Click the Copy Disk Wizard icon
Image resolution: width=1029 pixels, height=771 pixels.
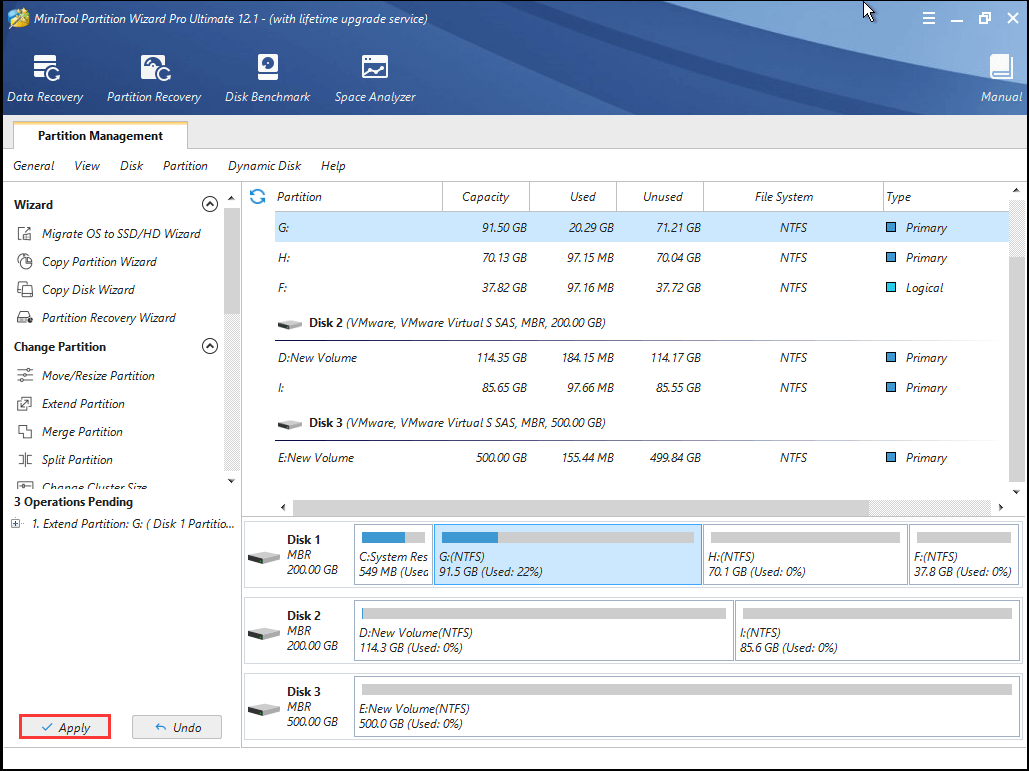coord(25,289)
